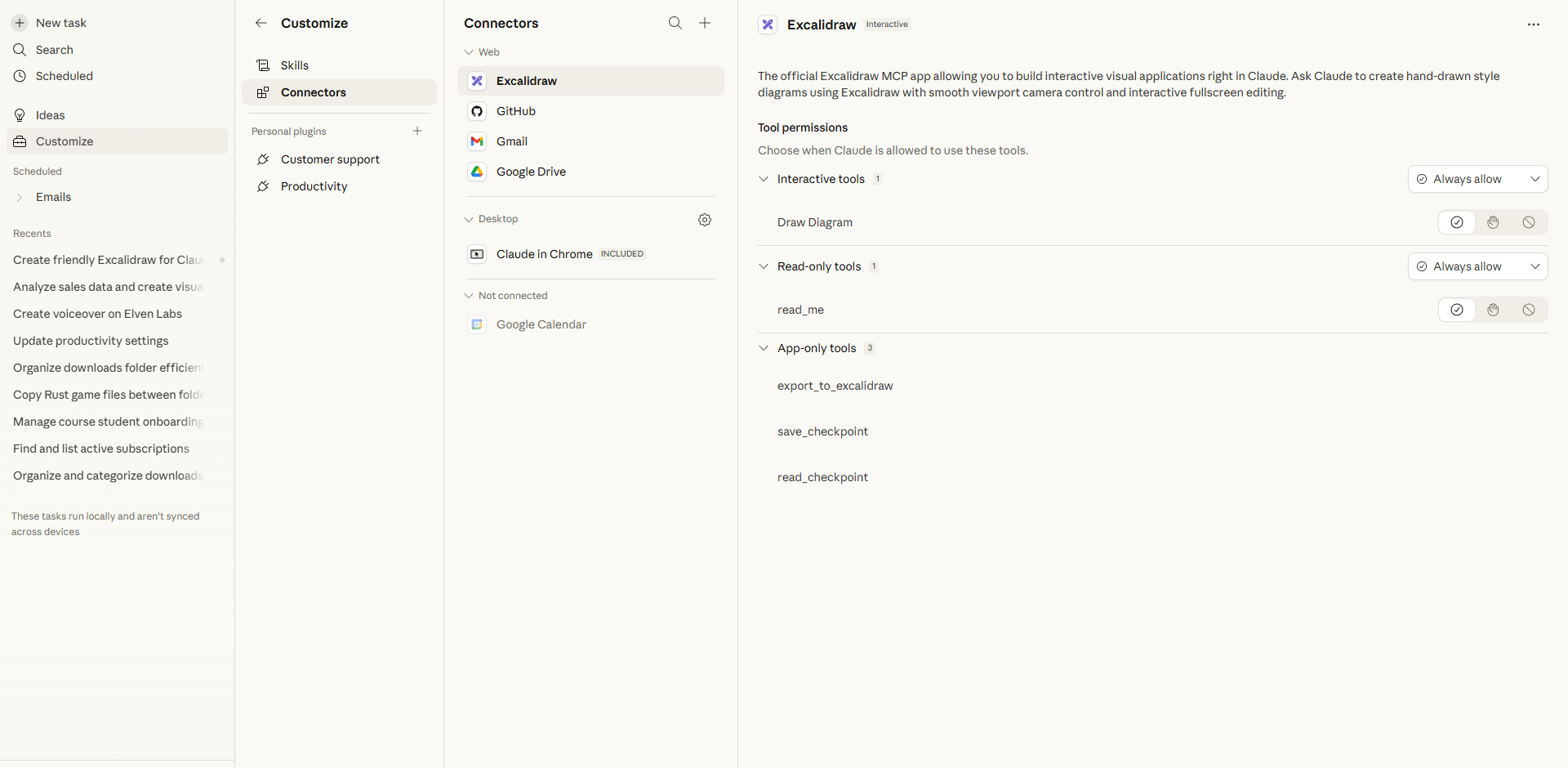Select Connectors in Customize menu
Screen dimensions: 1568x768
point(339,92)
